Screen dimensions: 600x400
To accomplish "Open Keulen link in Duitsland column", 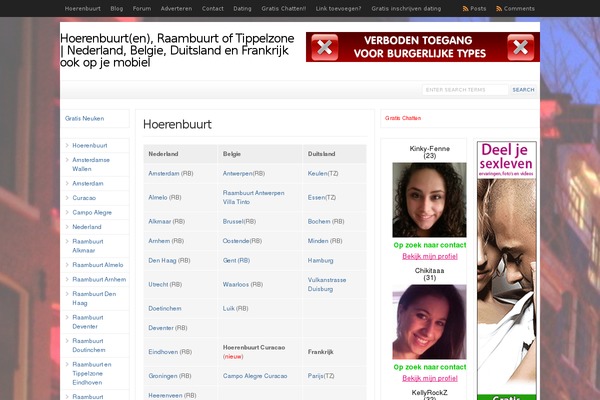I will [317, 173].
